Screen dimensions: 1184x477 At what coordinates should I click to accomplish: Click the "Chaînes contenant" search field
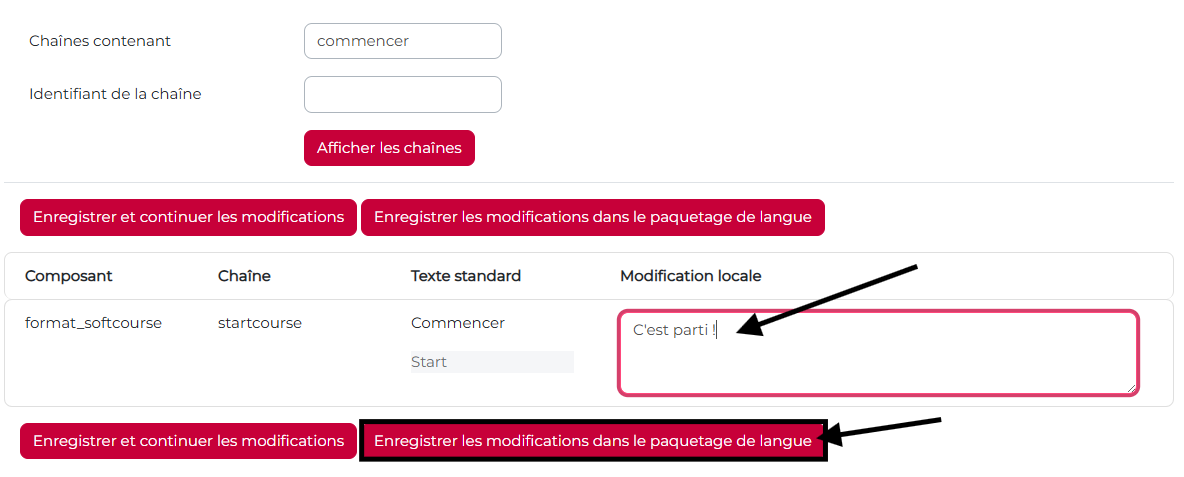pos(402,41)
